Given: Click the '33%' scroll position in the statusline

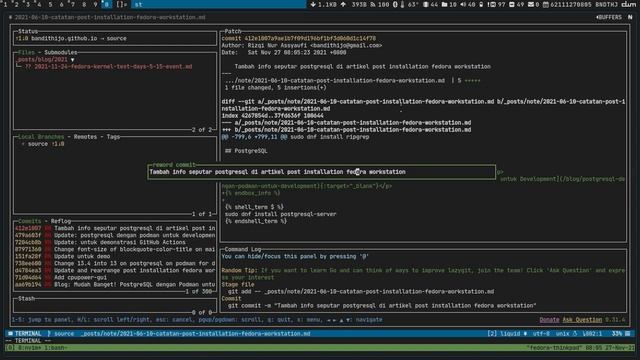Looking at the screenshot, I should (616, 333).
